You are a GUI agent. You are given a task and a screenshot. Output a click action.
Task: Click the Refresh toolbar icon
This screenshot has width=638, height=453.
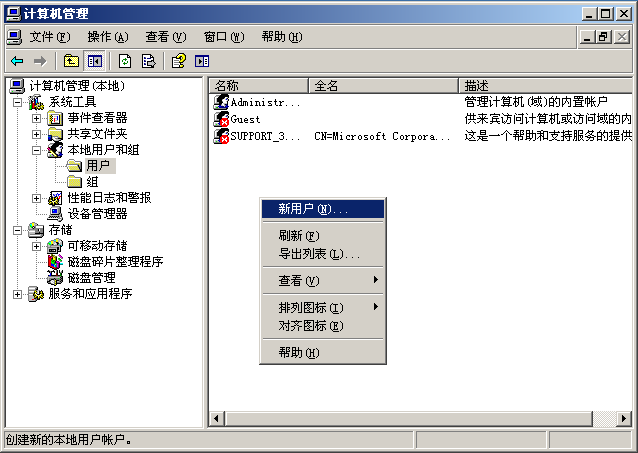[125, 61]
